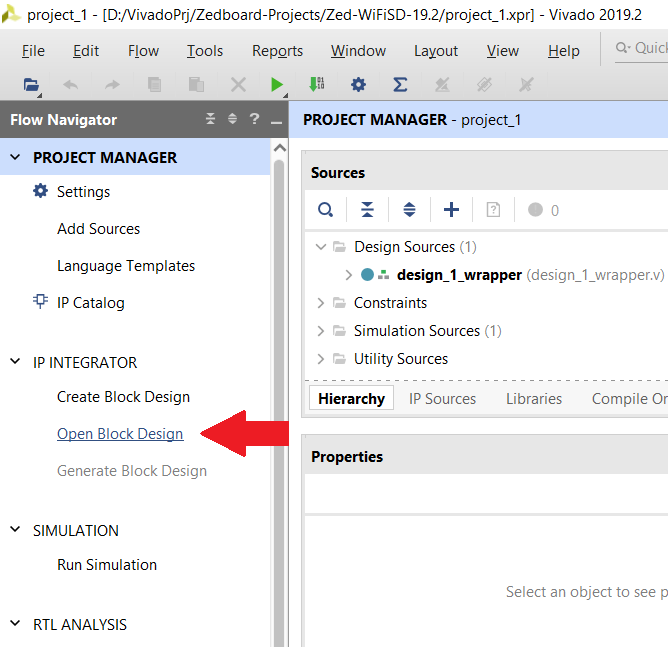Click the Open Block Design link
Image resolution: width=668 pixels, height=647 pixels.
point(120,434)
